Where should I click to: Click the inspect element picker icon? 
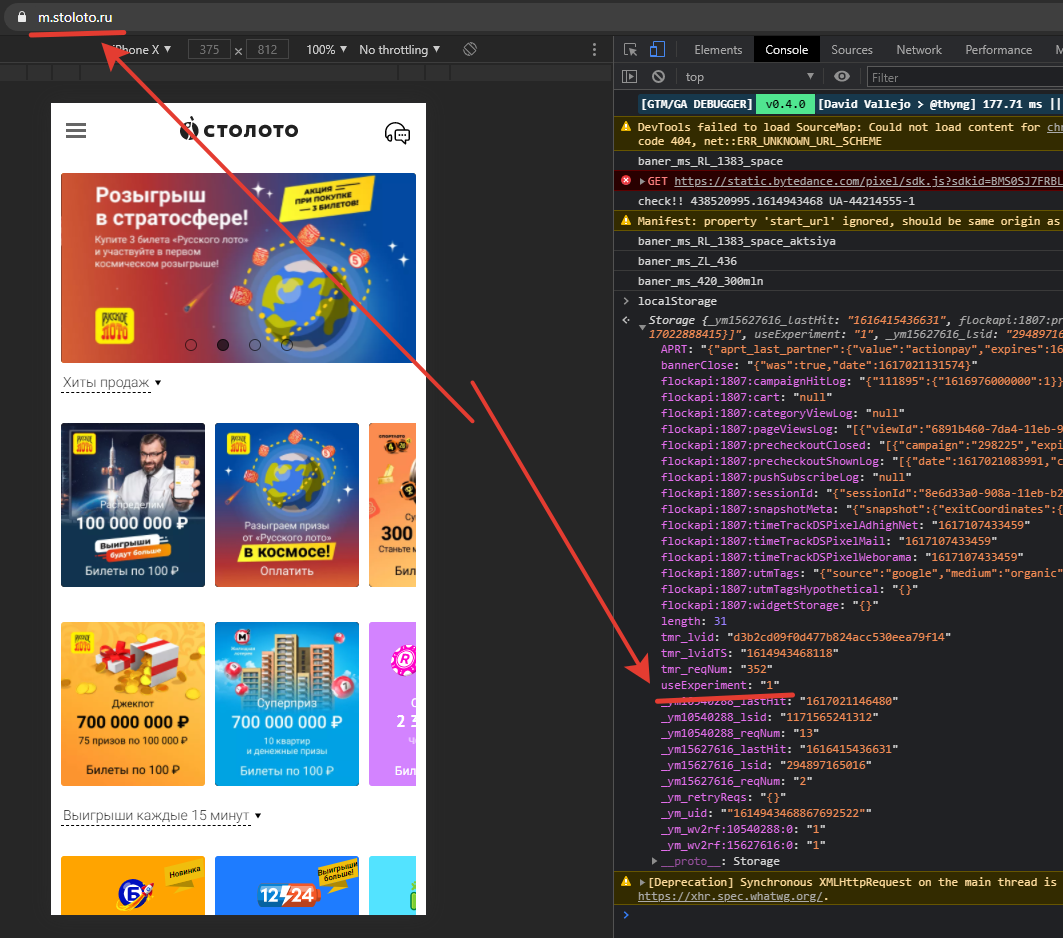[x=630, y=50]
